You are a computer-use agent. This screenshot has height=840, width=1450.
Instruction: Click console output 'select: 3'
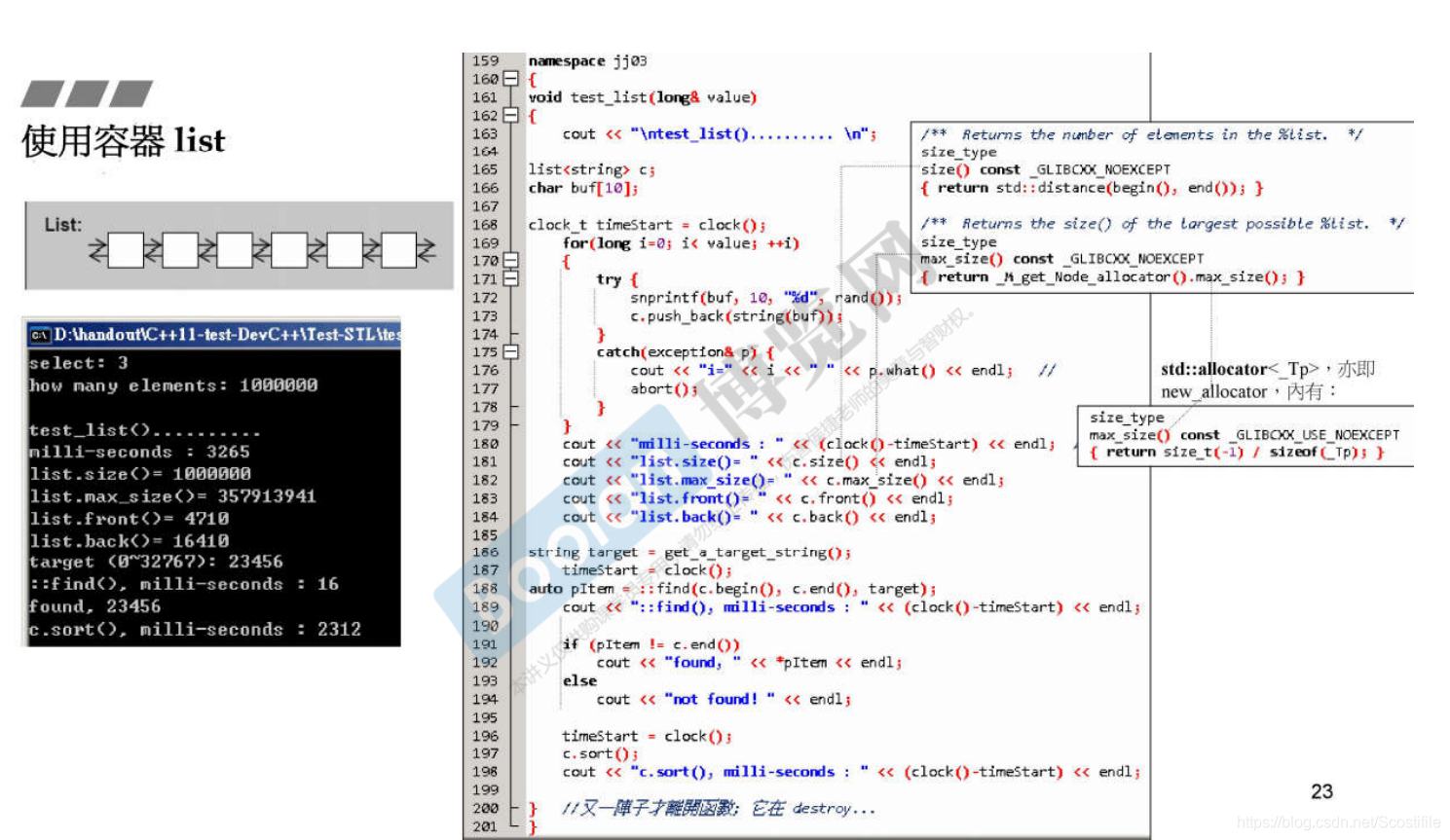[x=79, y=363]
